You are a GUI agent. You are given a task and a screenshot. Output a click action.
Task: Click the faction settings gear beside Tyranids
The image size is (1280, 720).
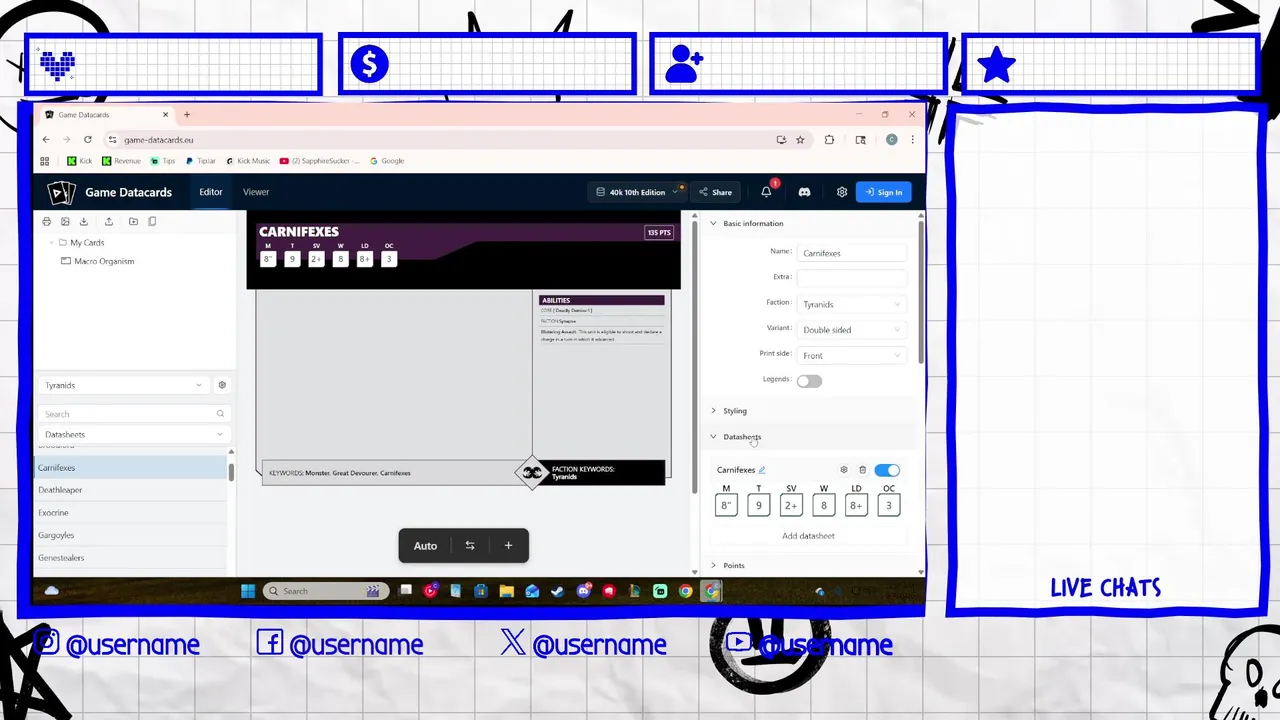click(222, 385)
